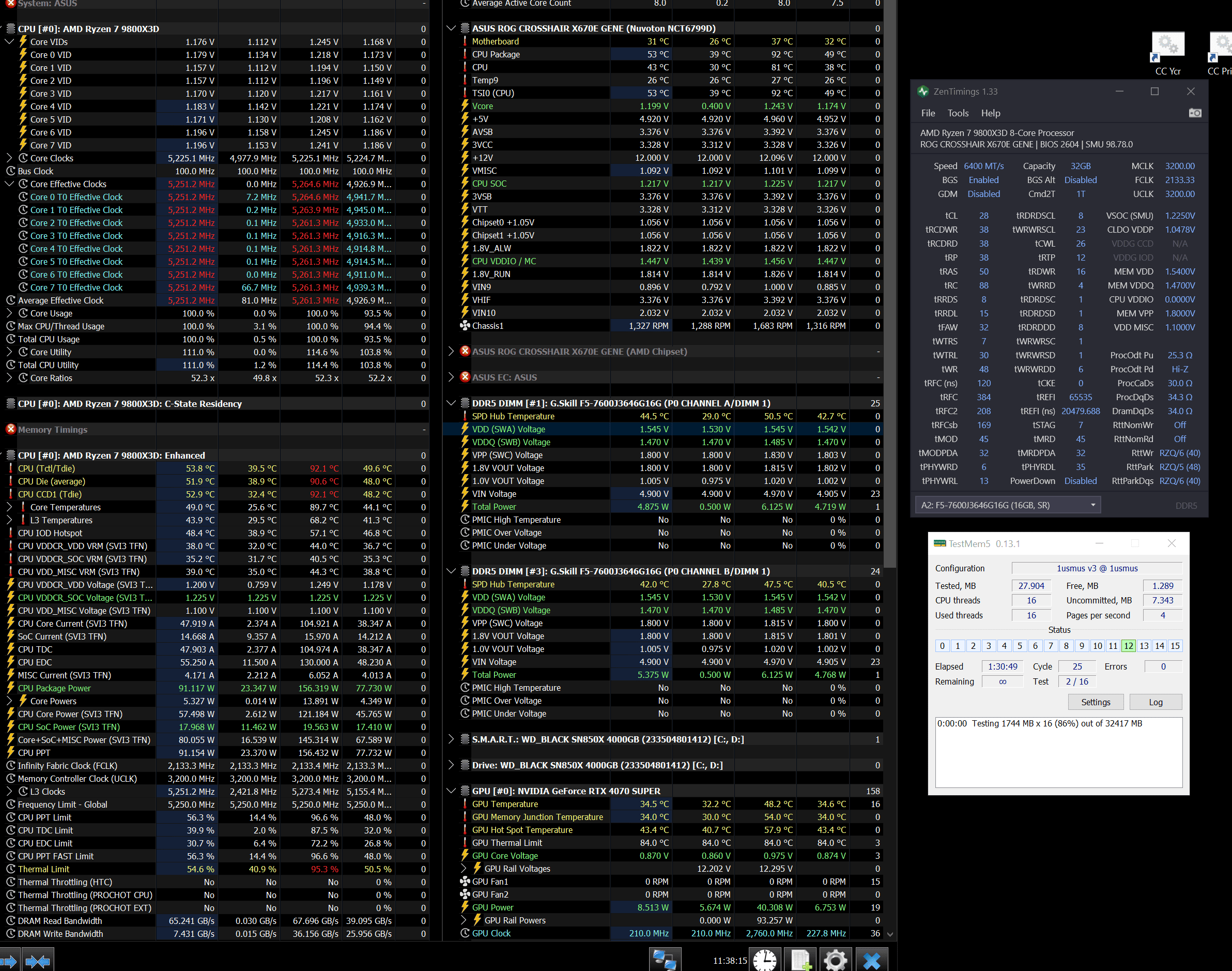This screenshot has width=1232, height=971.
Task: Expand the GPU Rail Voltages group
Action: click(x=464, y=868)
